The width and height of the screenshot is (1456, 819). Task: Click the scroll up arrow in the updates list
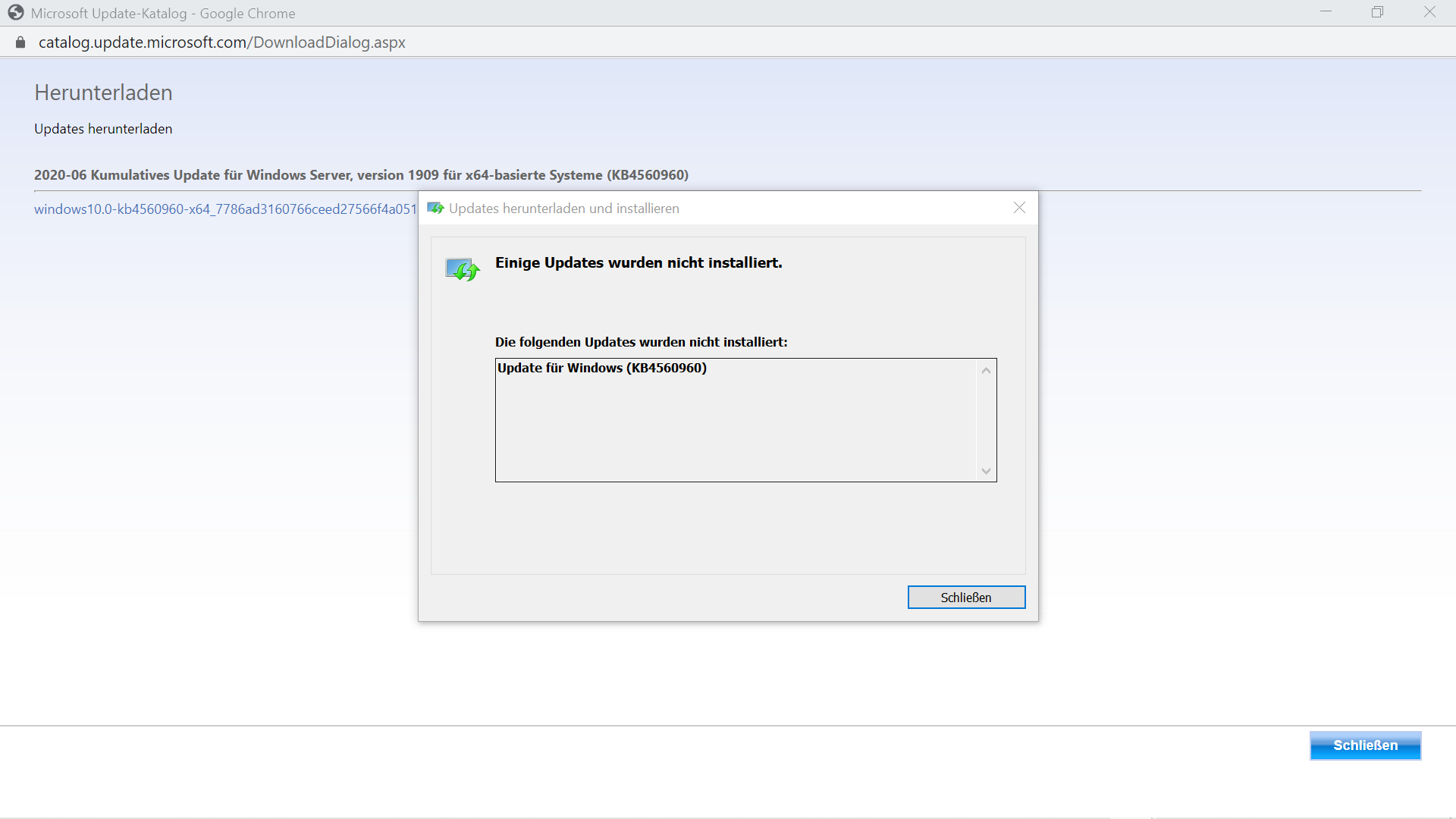pyautogui.click(x=986, y=371)
